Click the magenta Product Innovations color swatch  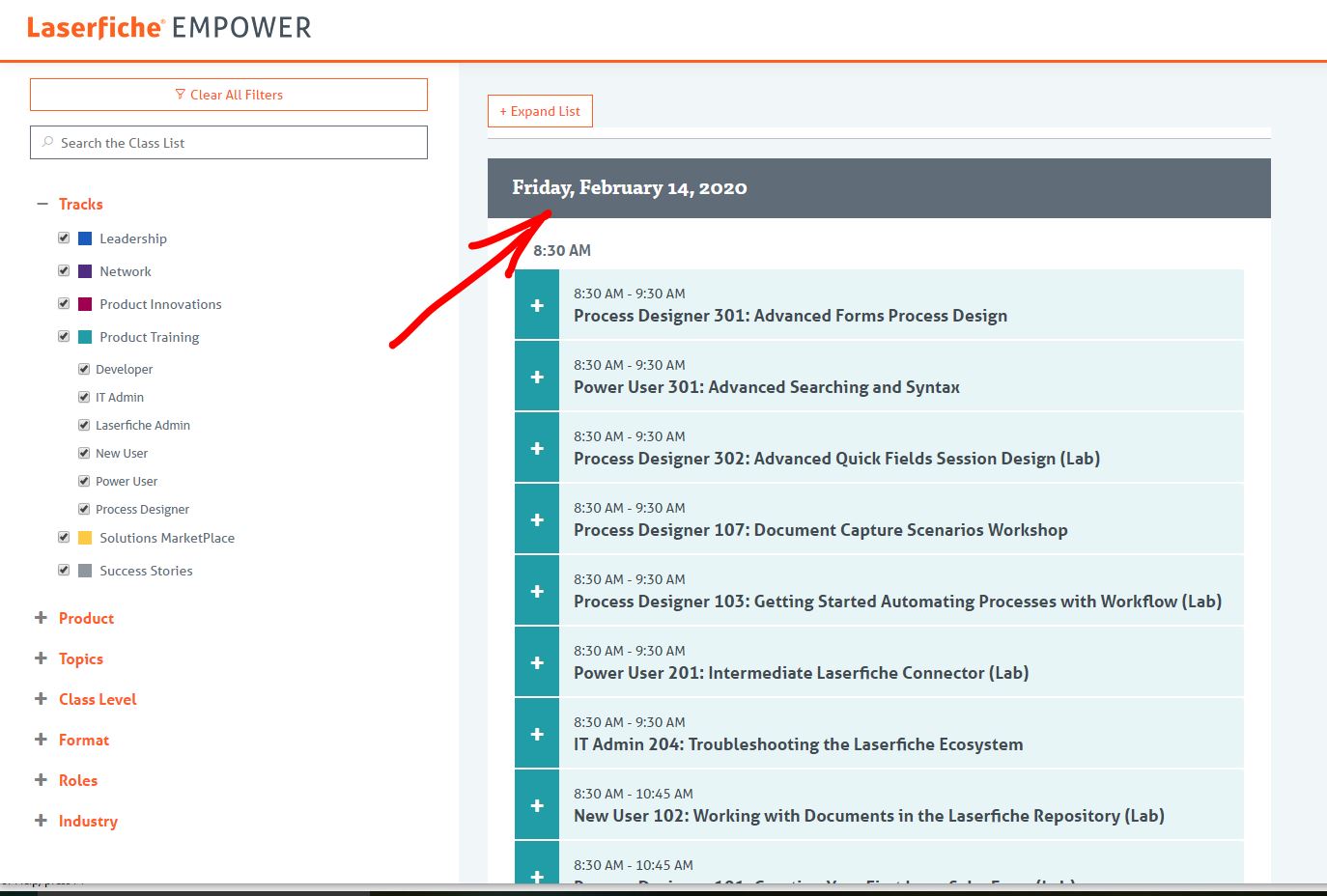pyautogui.click(x=85, y=304)
